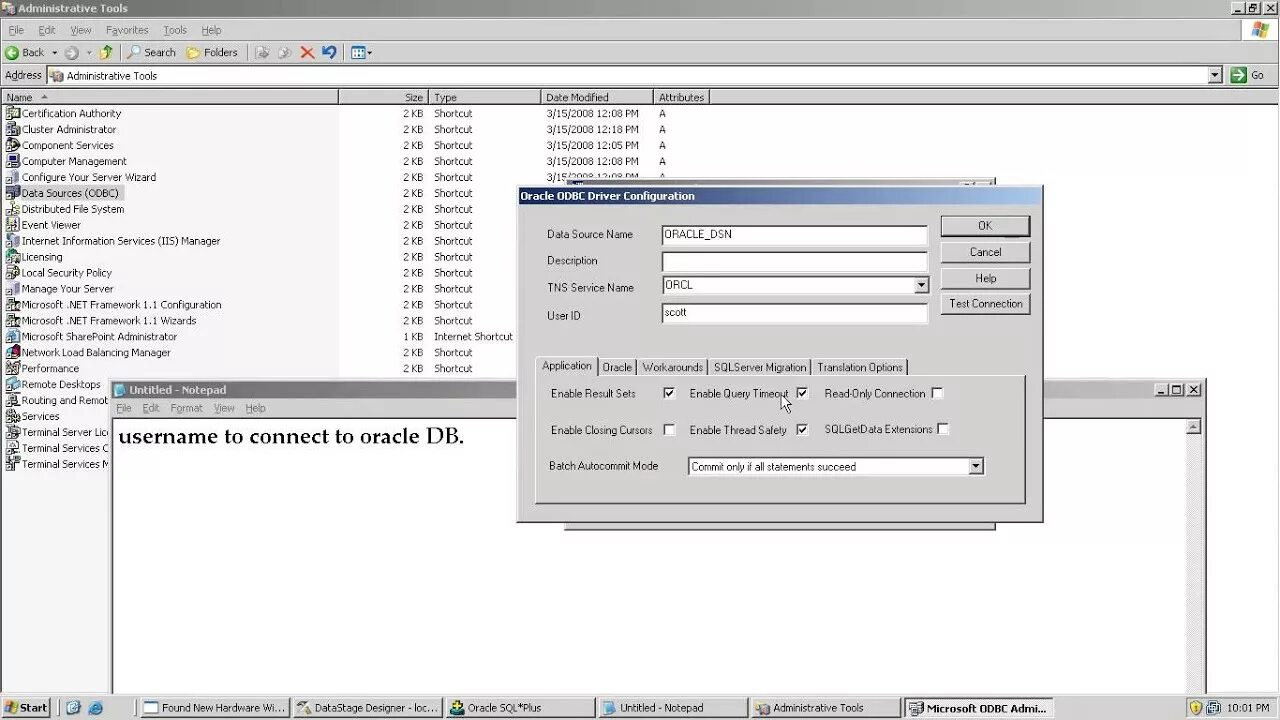Click the Data Source Name field
This screenshot has height=720, width=1280.
point(794,235)
